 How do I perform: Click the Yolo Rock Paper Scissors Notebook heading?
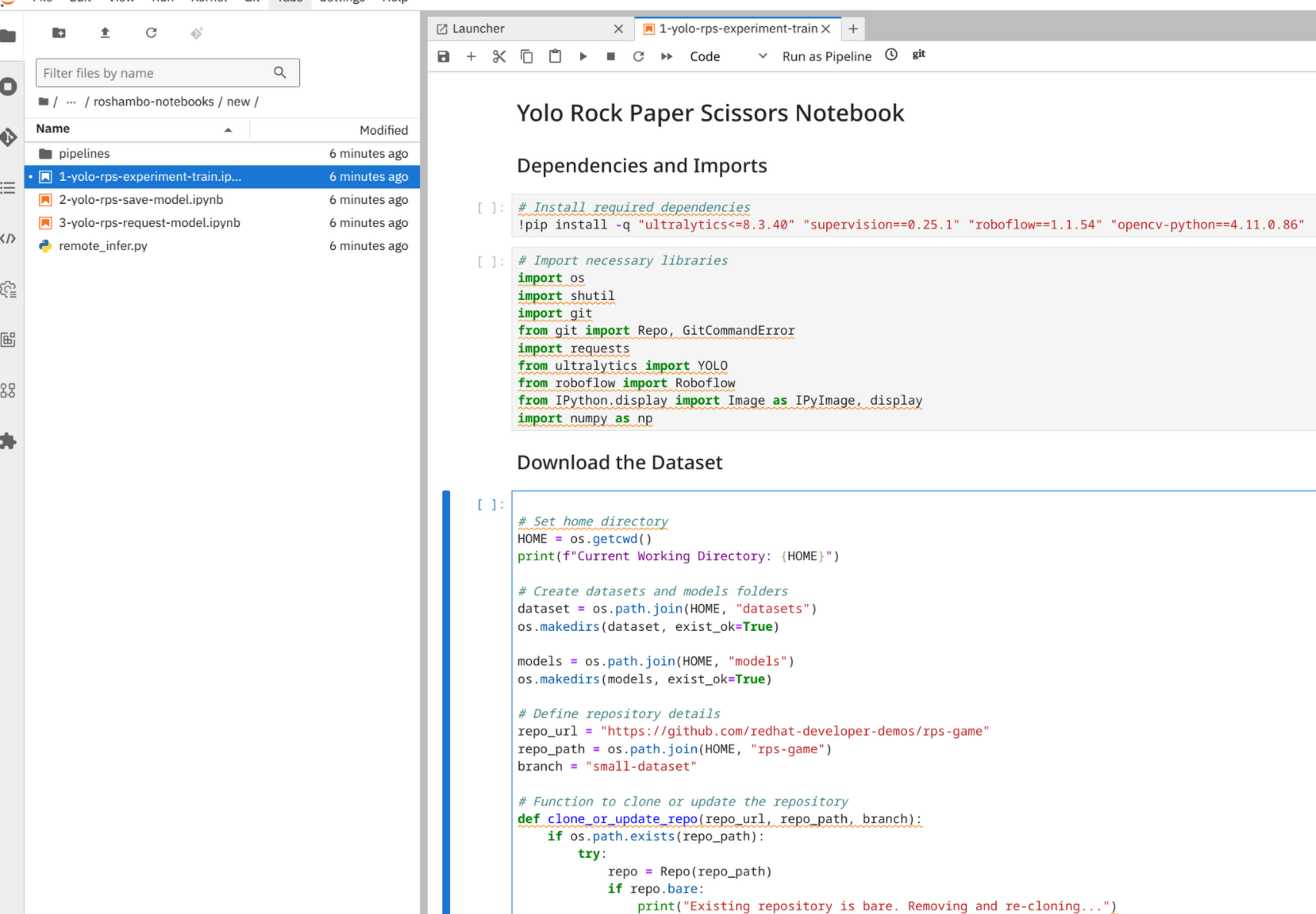pyautogui.click(x=710, y=113)
